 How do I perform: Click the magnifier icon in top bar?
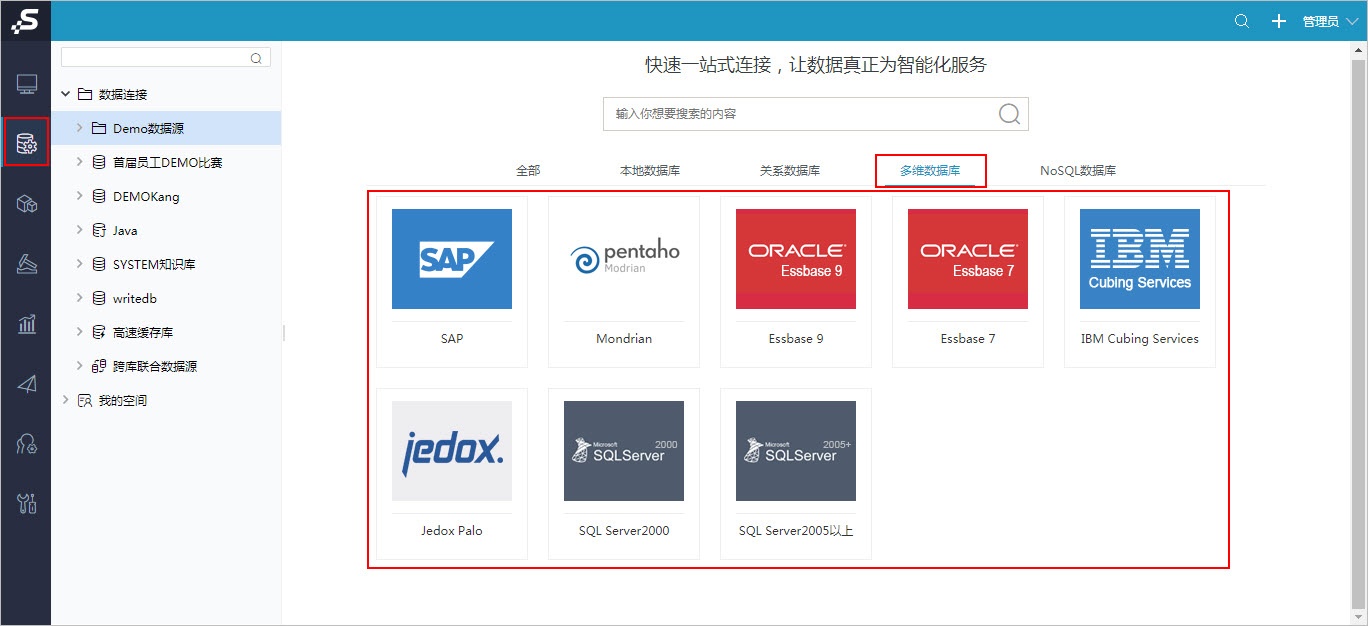tap(1242, 21)
